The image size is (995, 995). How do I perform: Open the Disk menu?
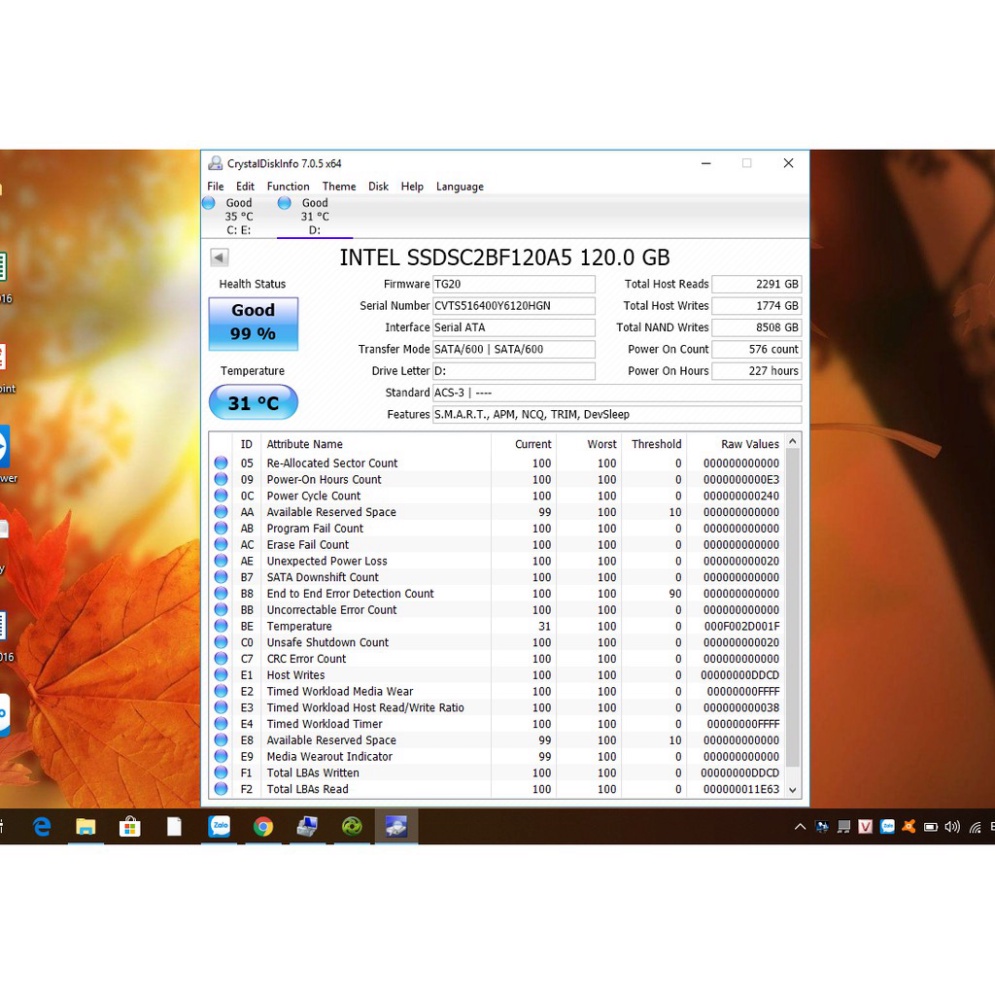(378, 187)
